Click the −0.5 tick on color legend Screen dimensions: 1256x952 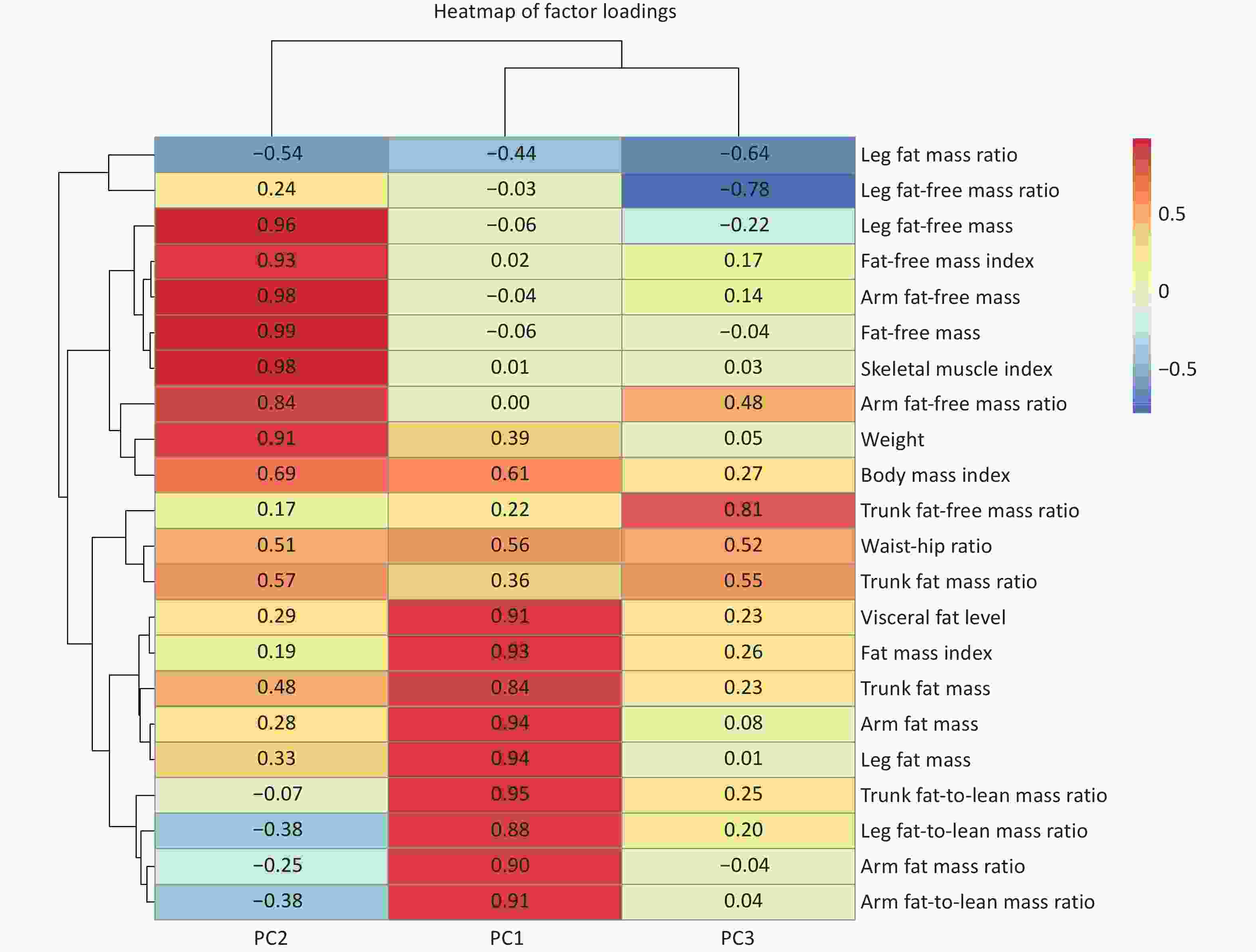[1177, 369]
